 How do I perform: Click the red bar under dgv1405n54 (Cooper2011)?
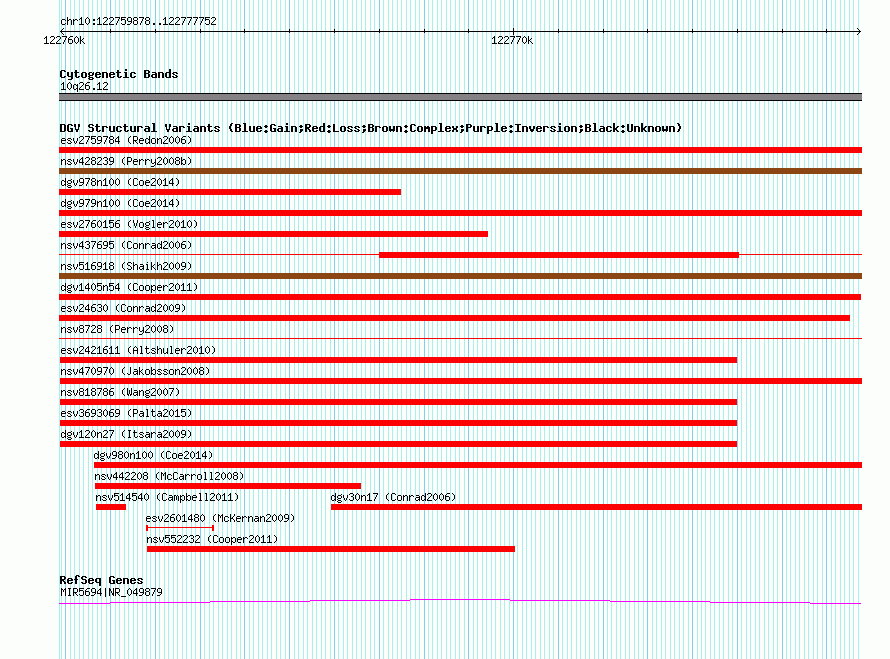pos(460,297)
